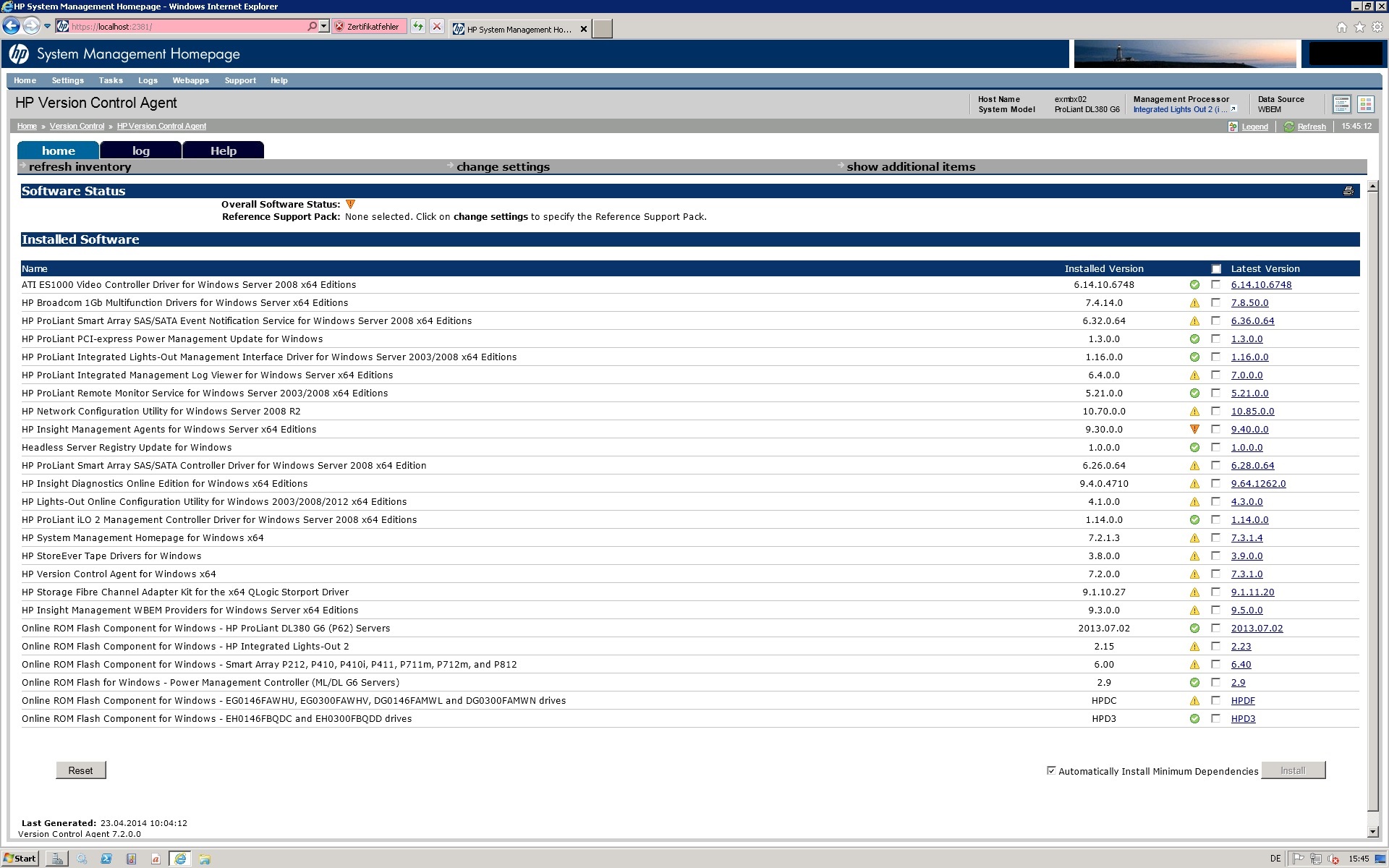The height and width of the screenshot is (868, 1389).
Task: Click orange status icon for Insight Management Agents
Action: pyautogui.click(x=1194, y=430)
